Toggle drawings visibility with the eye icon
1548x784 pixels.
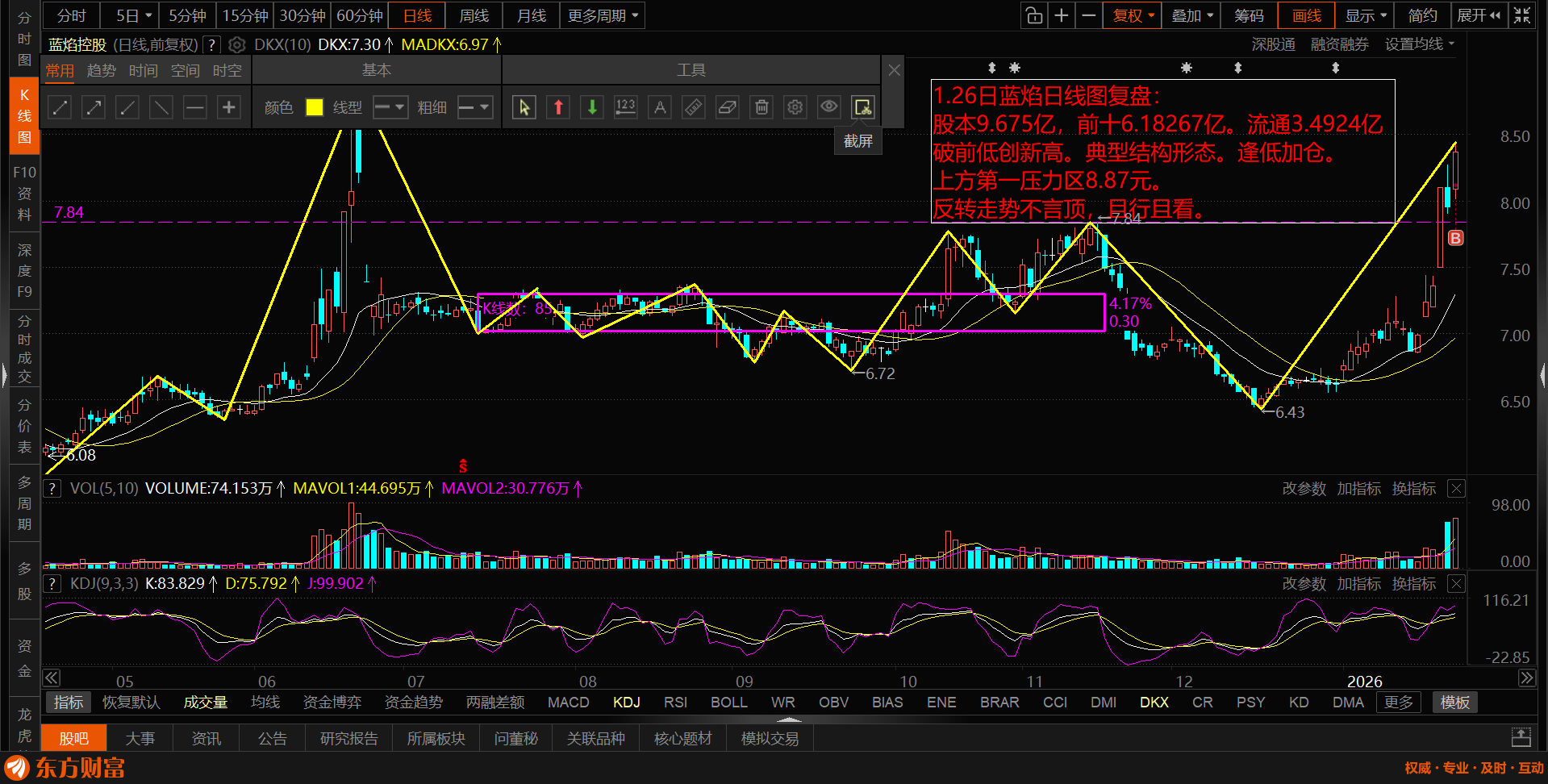click(829, 107)
